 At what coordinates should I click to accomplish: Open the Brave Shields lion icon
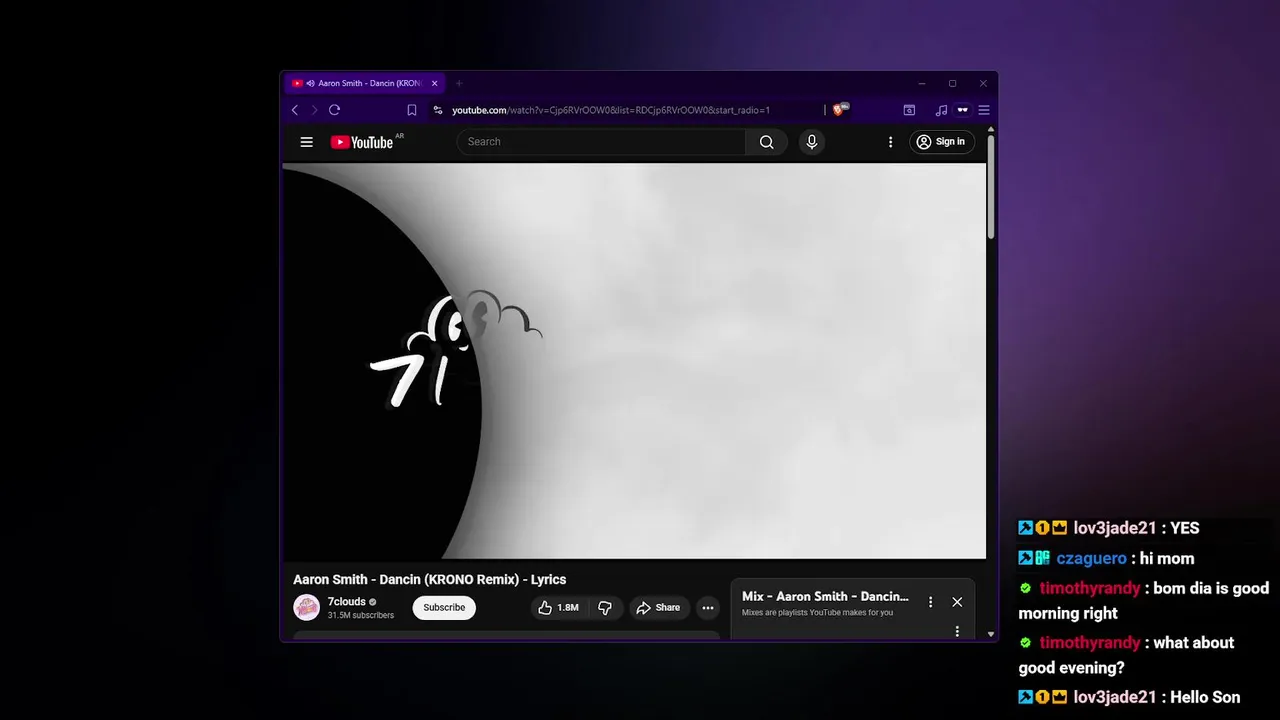(x=840, y=109)
